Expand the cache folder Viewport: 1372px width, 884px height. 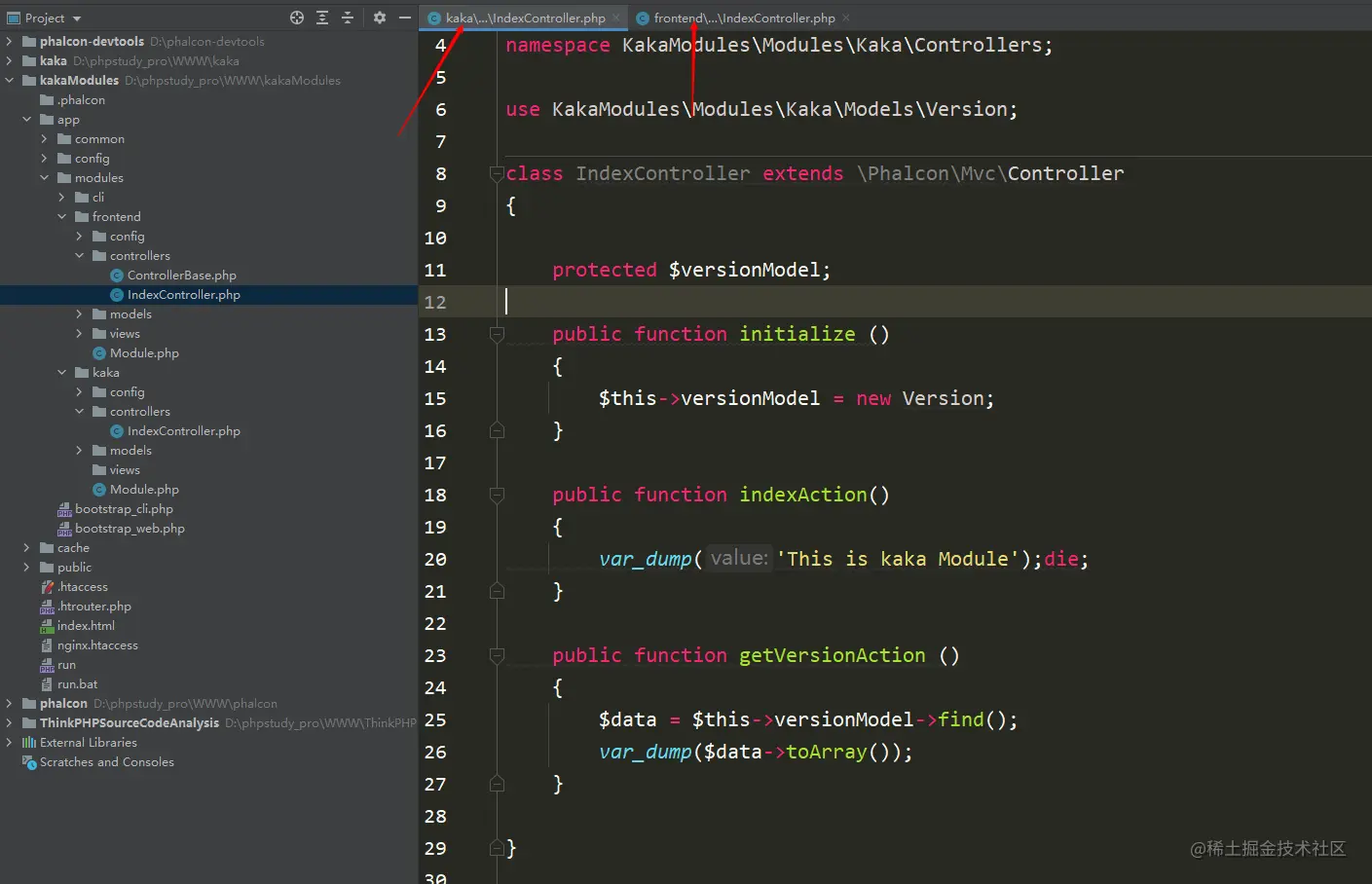(27, 547)
